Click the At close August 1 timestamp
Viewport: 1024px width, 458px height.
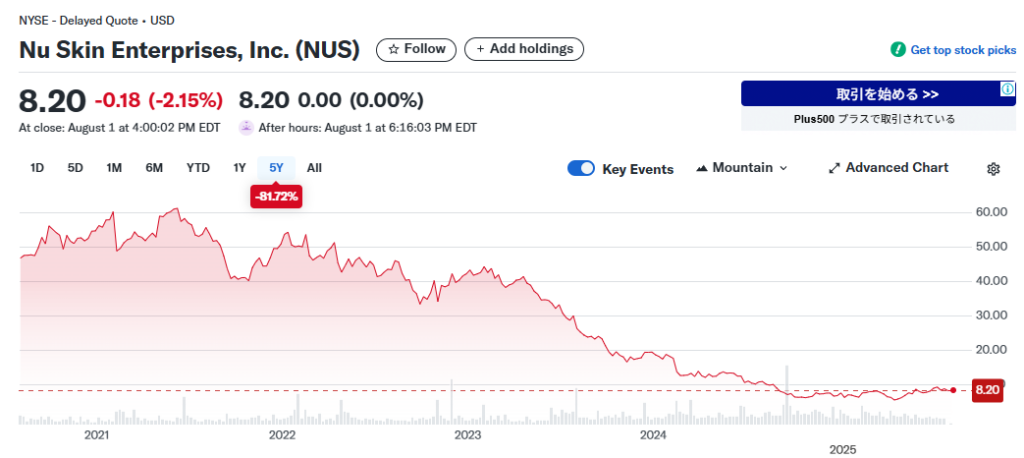(120, 127)
